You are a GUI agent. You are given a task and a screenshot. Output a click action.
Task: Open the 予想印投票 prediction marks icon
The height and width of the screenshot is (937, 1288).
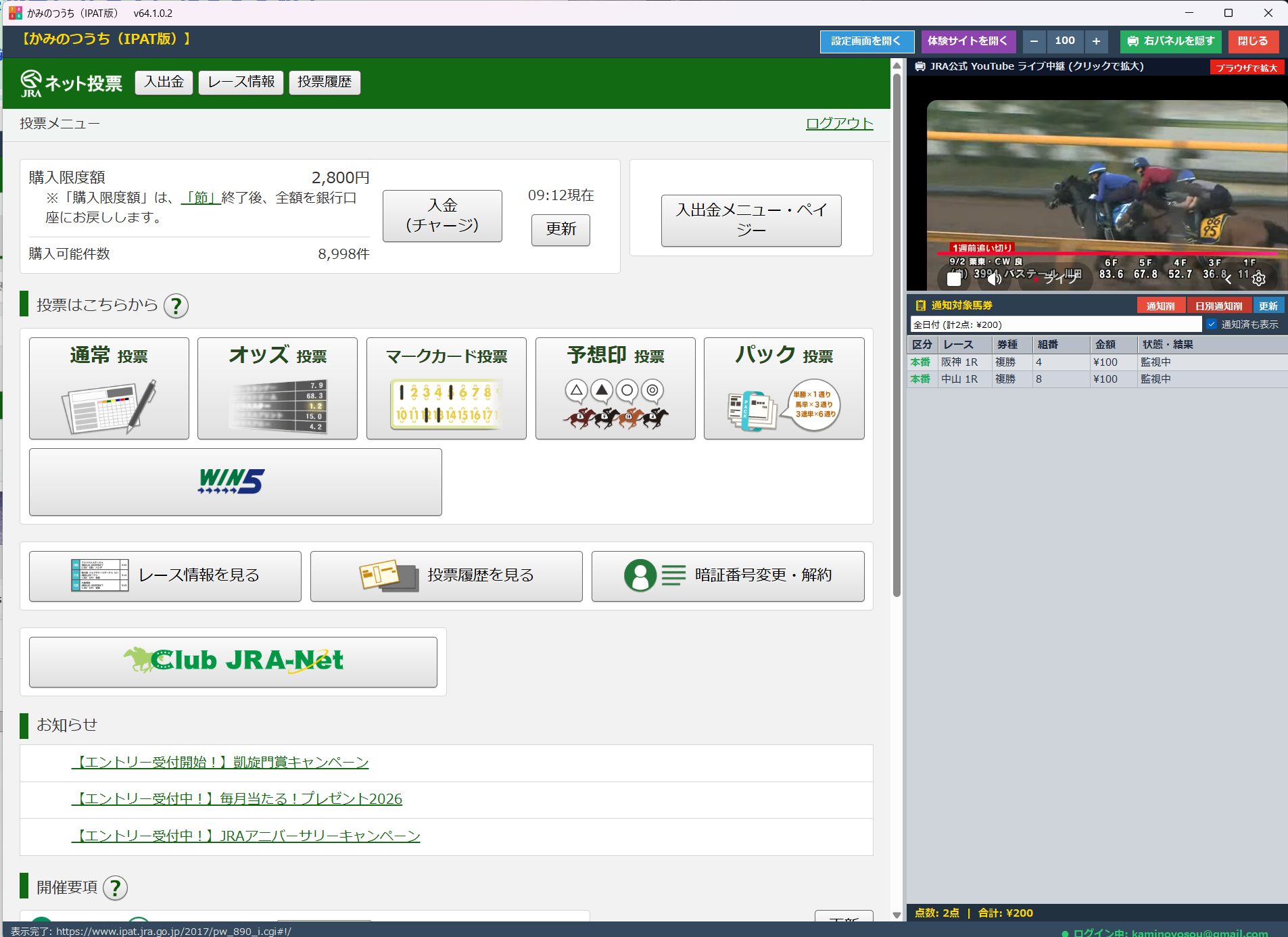point(615,388)
